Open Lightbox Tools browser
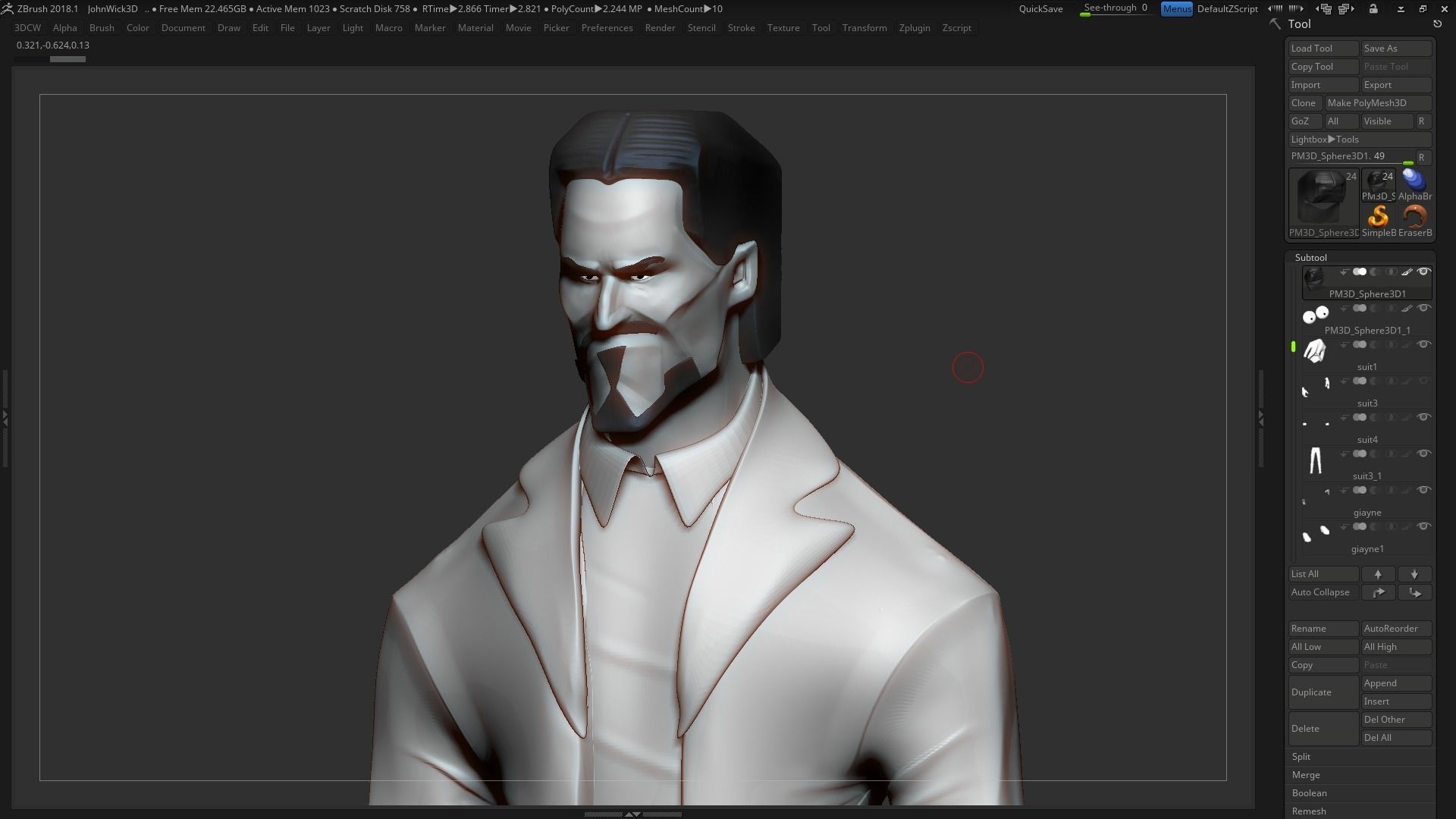The height and width of the screenshot is (819, 1456). [1360, 140]
